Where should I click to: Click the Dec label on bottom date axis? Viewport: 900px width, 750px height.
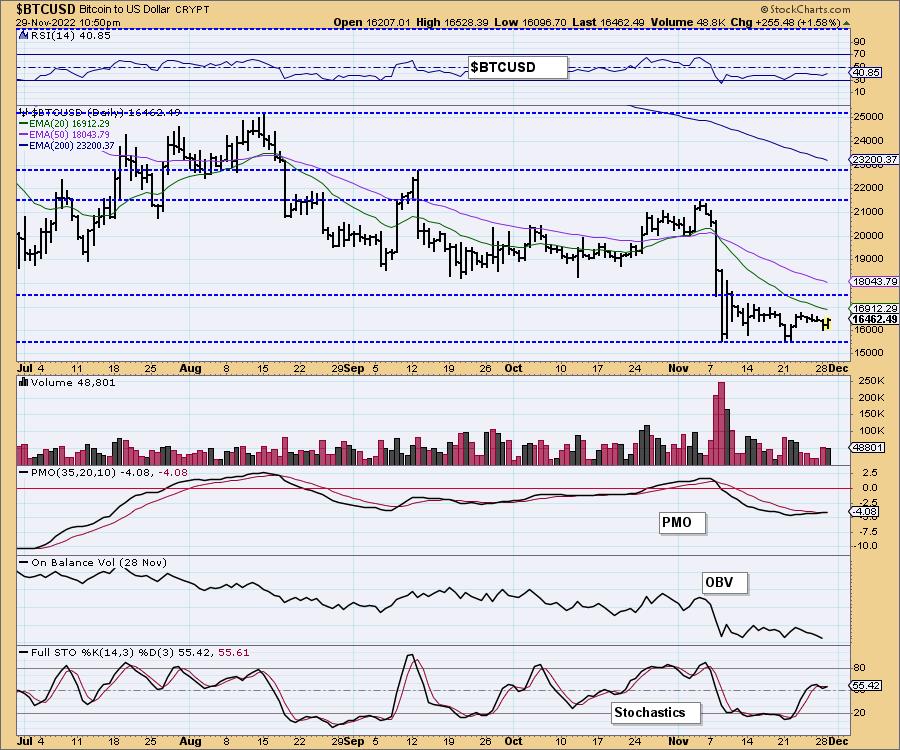(839, 741)
